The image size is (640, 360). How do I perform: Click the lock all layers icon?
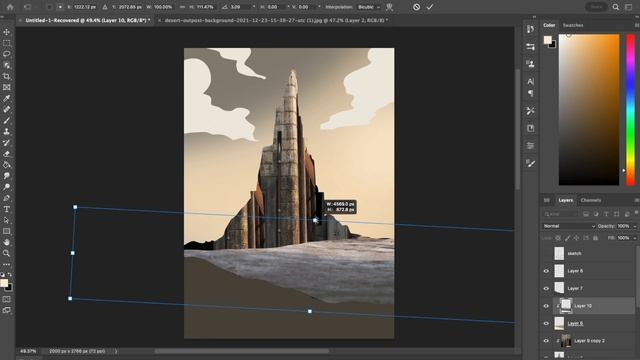coord(595,238)
